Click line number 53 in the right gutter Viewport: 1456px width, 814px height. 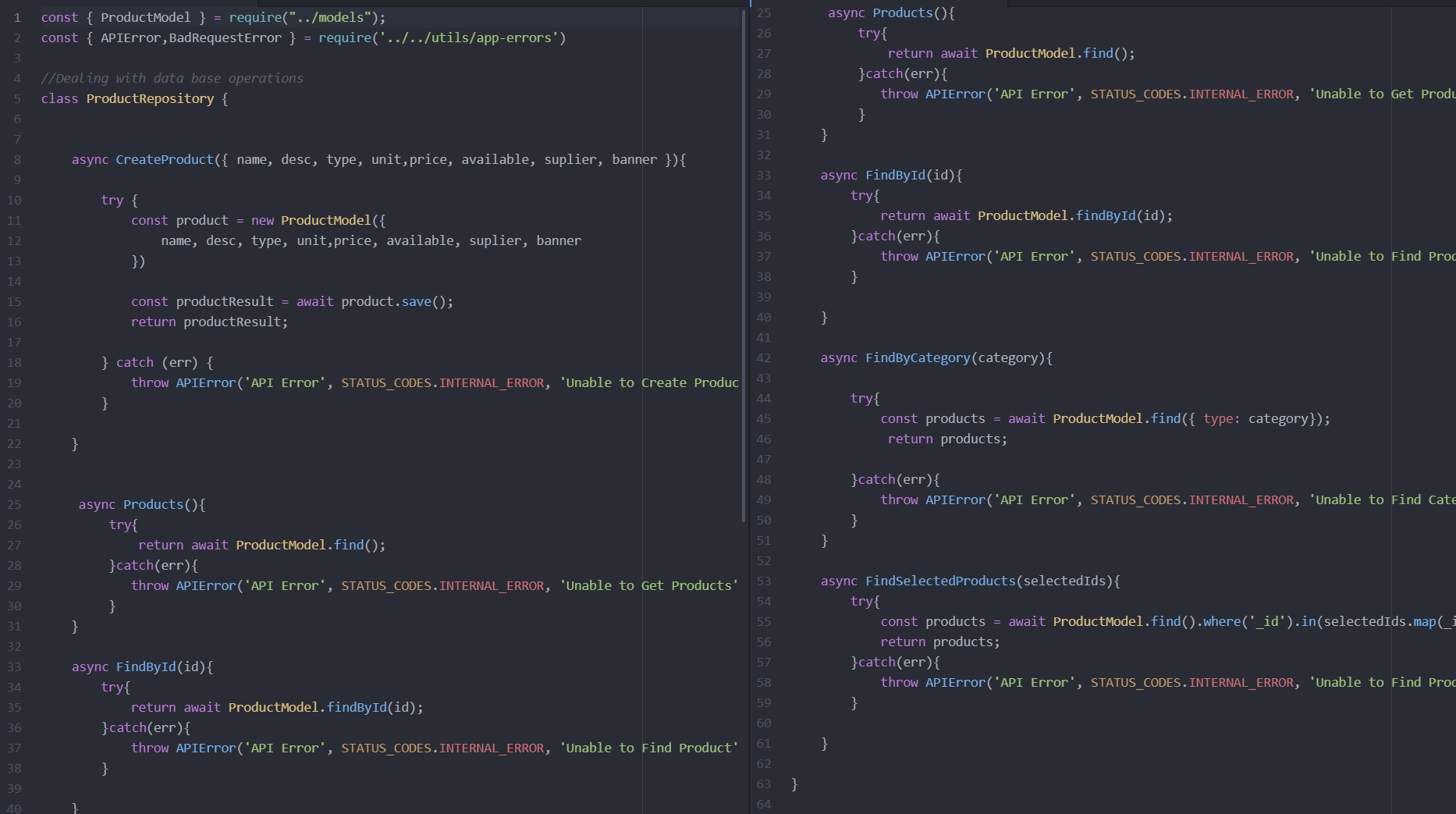click(764, 581)
